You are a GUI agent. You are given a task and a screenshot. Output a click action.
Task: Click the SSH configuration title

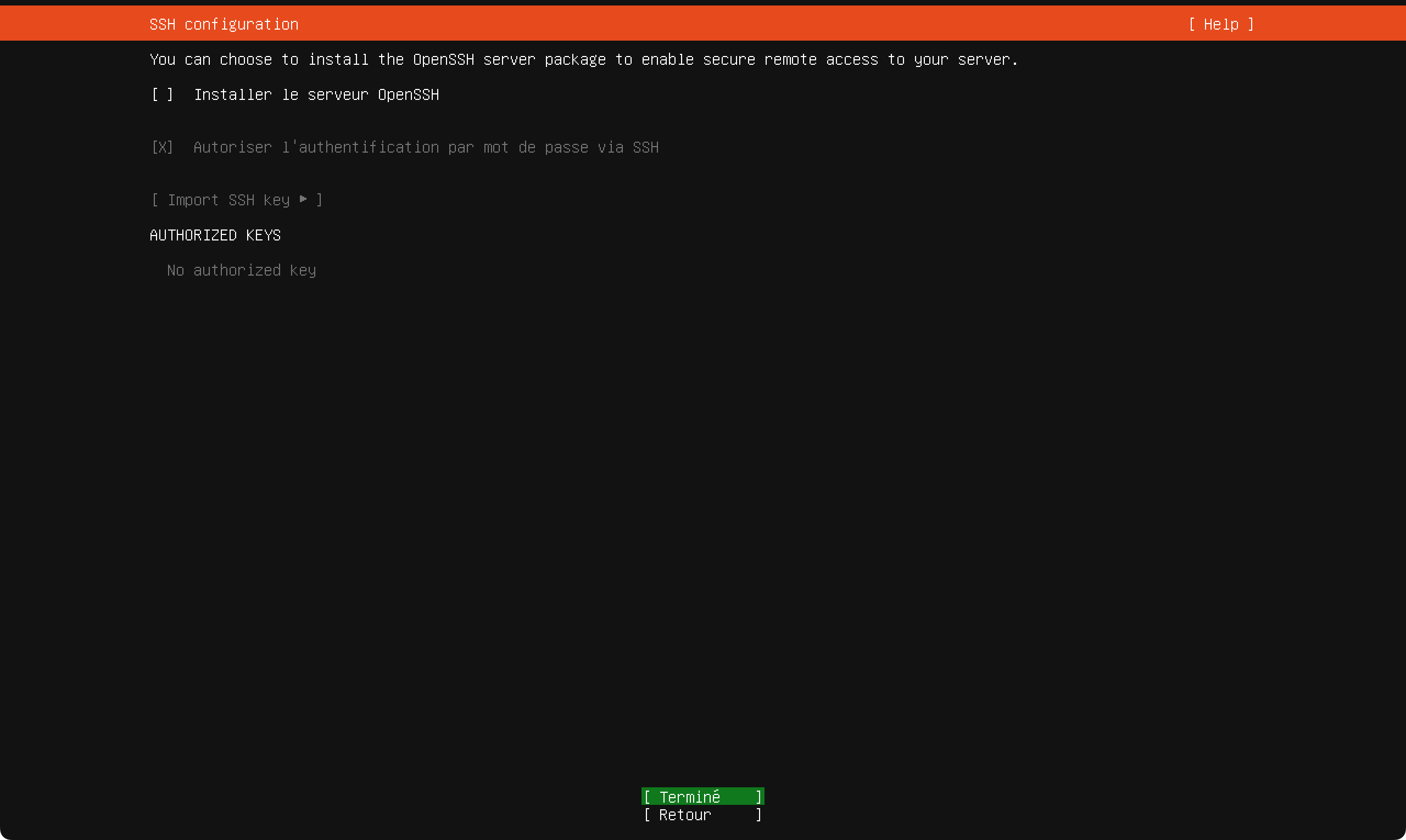[224, 24]
